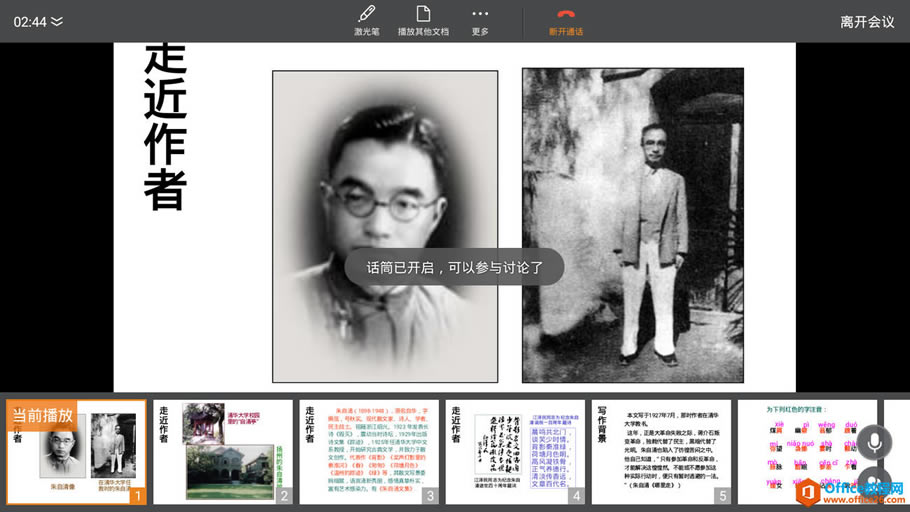910x512 pixels.
Task: Open the 更多 (more) options menu
Action: pyautogui.click(x=480, y=21)
